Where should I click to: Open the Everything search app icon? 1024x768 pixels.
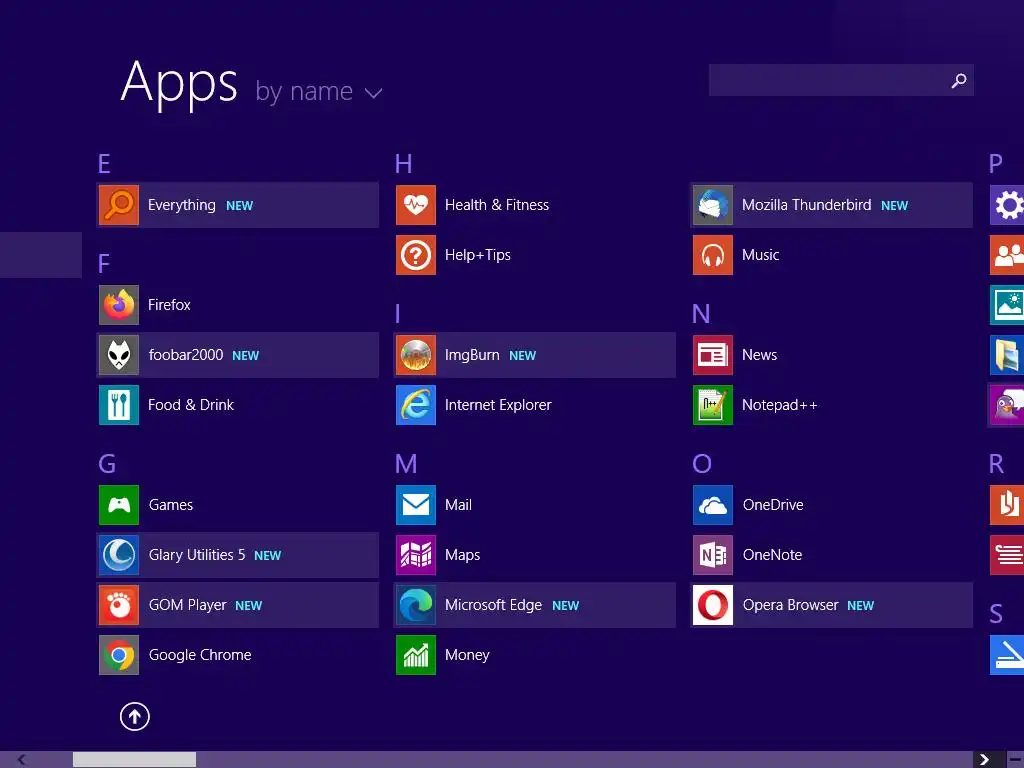(x=119, y=205)
